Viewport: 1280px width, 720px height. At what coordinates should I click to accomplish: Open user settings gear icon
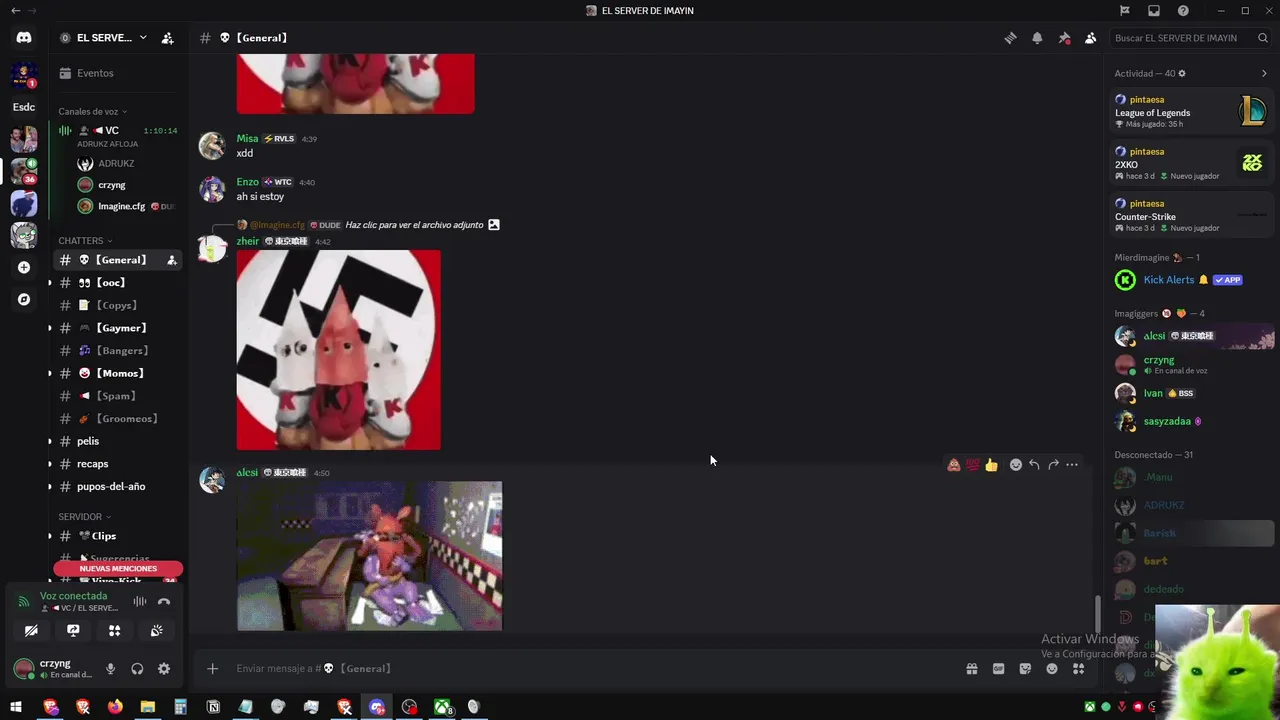tap(164, 669)
